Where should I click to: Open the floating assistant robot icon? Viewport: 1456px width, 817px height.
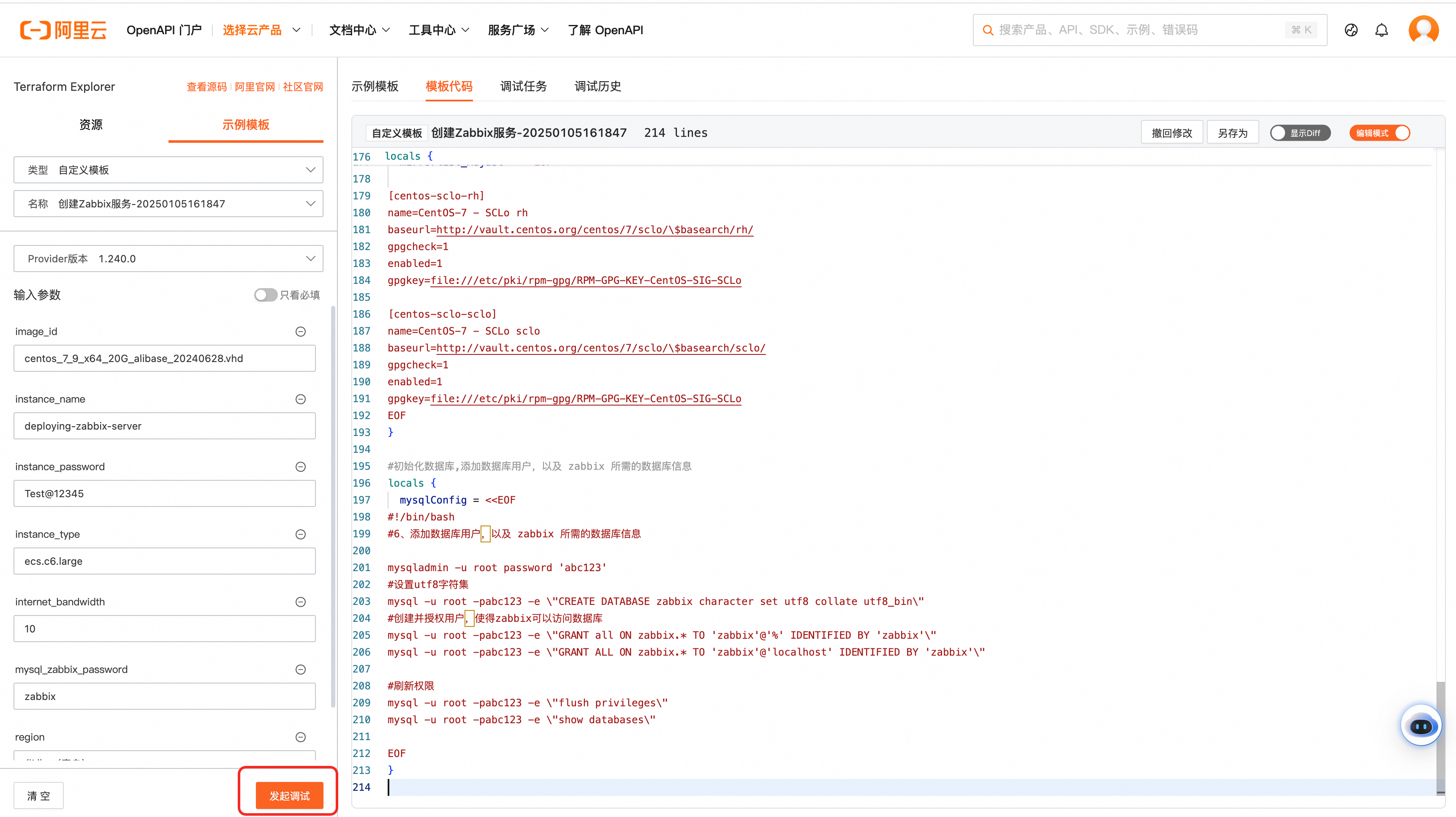(1421, 726)
